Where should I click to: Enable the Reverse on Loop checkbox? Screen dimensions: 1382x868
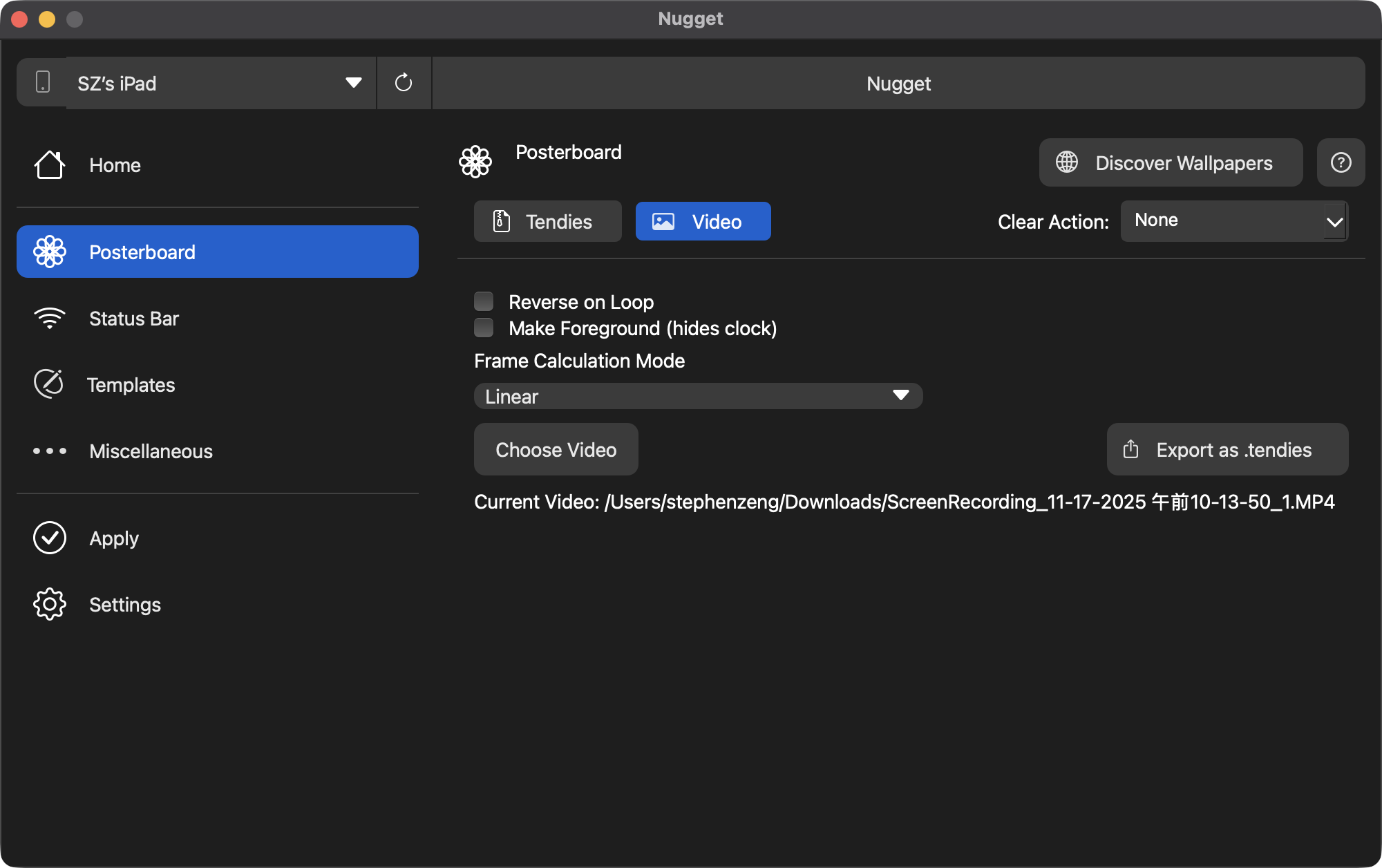484,301
